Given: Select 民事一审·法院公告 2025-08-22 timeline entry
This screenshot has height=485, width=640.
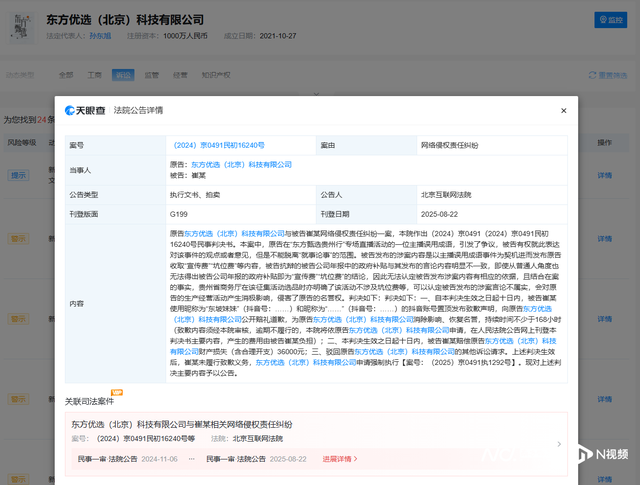Looking at the screenshot, I should point(256,459).
